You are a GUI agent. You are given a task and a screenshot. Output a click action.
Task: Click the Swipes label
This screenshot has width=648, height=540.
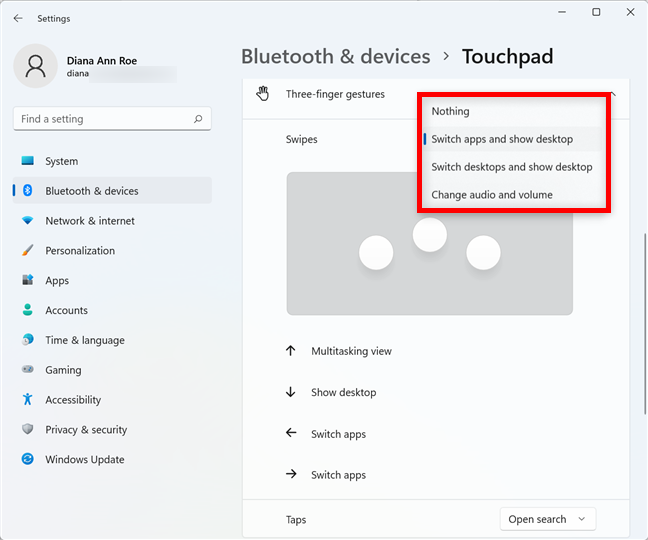[x=301, y=139]
